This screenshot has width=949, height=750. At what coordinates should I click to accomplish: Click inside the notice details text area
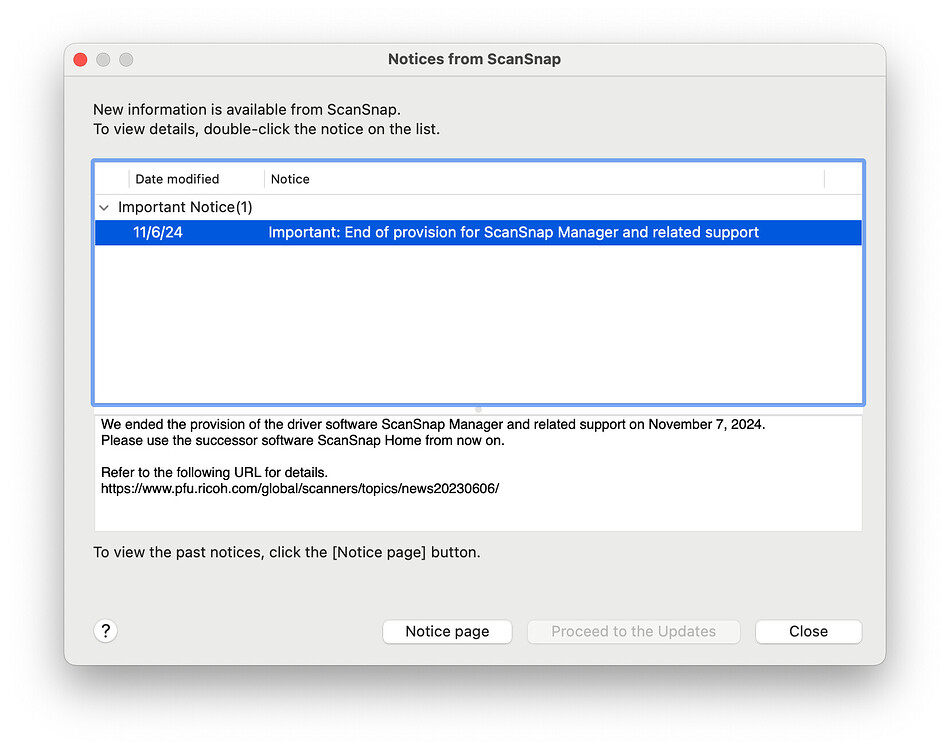478,470
